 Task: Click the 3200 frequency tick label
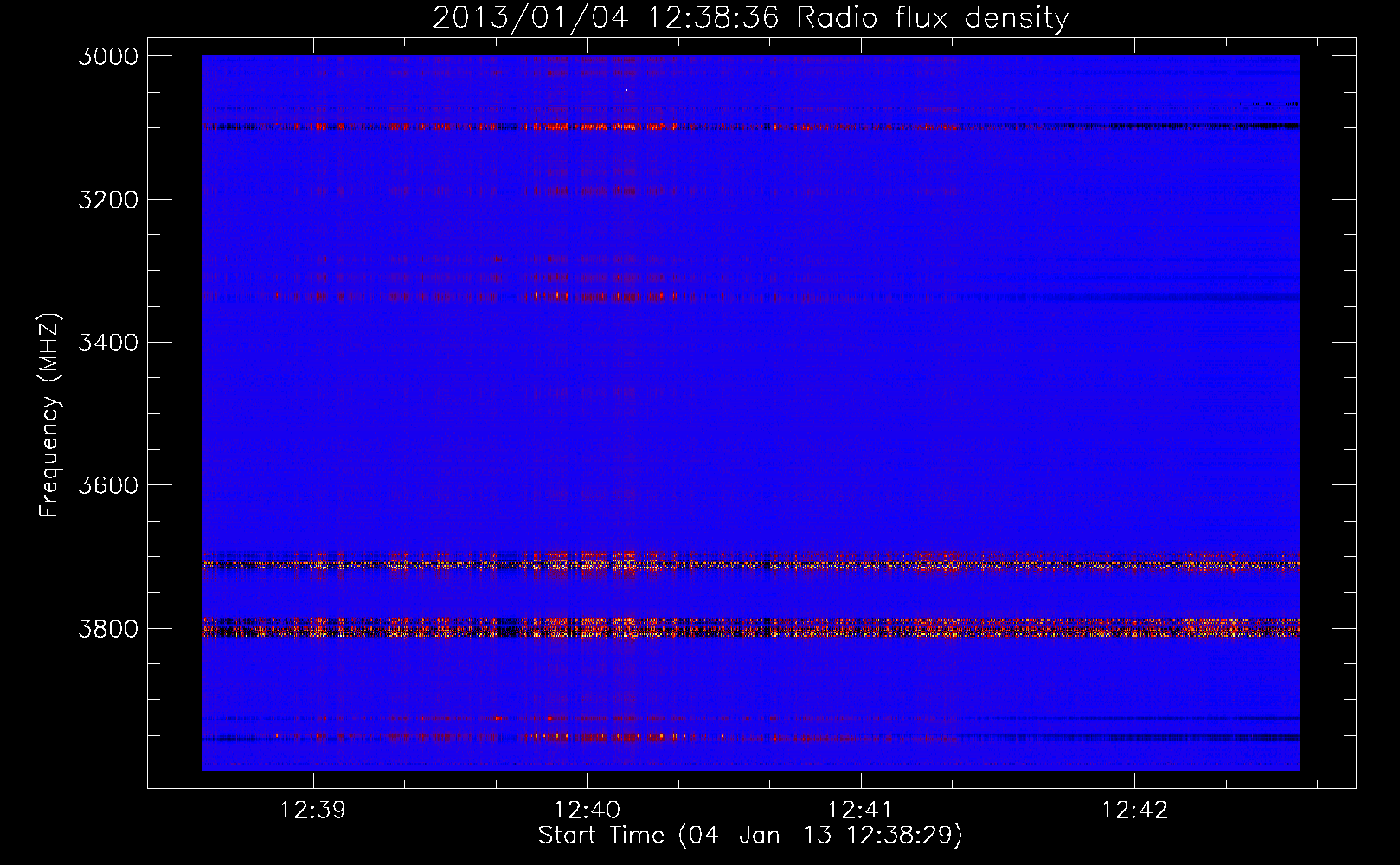pos(108,200)
